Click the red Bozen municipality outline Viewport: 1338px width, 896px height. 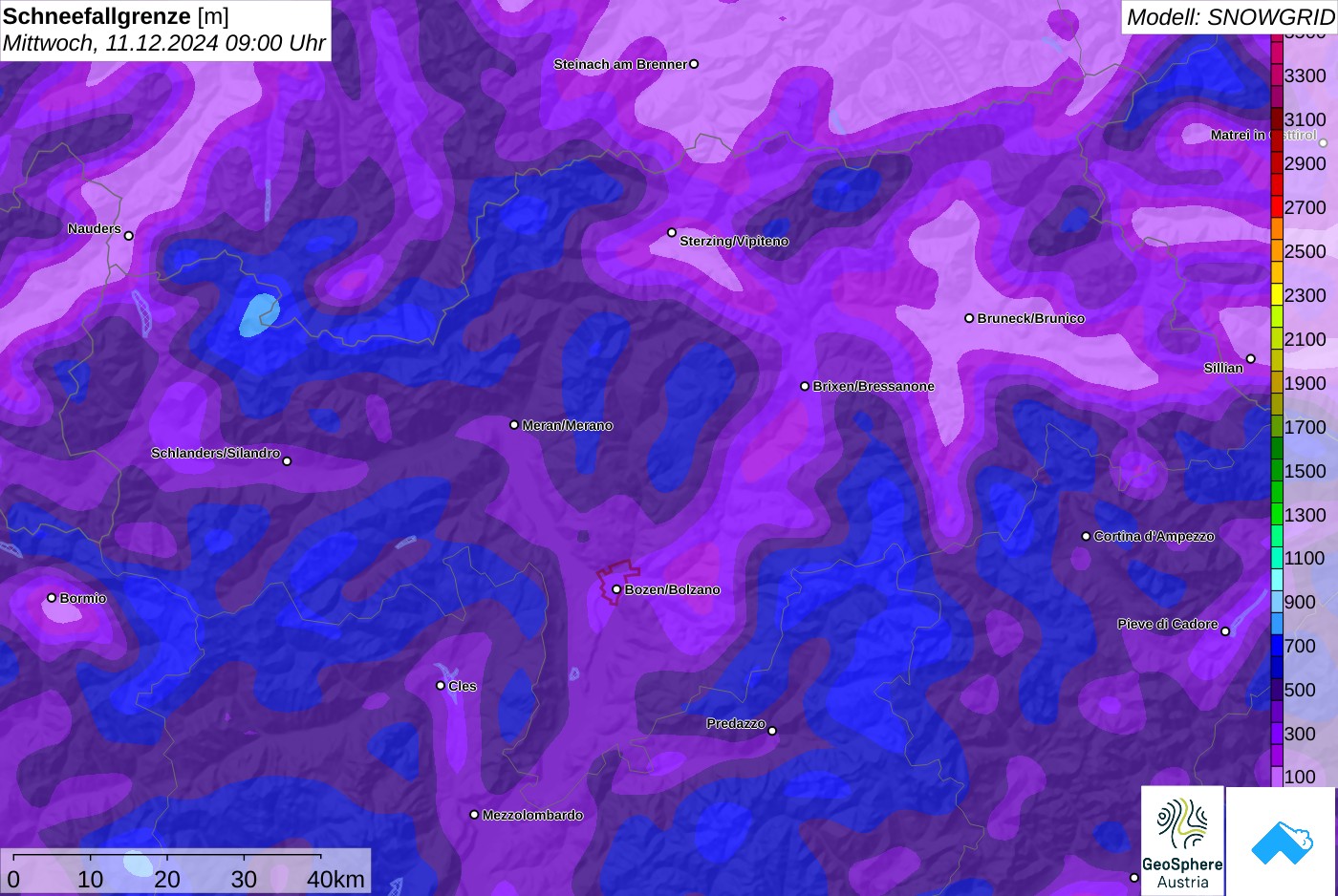(x=616, y=581)
